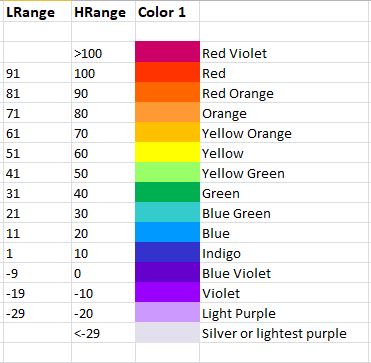Click the cell with value 91
The width and height of the screenshot is (371, 363).
[37, 72]
